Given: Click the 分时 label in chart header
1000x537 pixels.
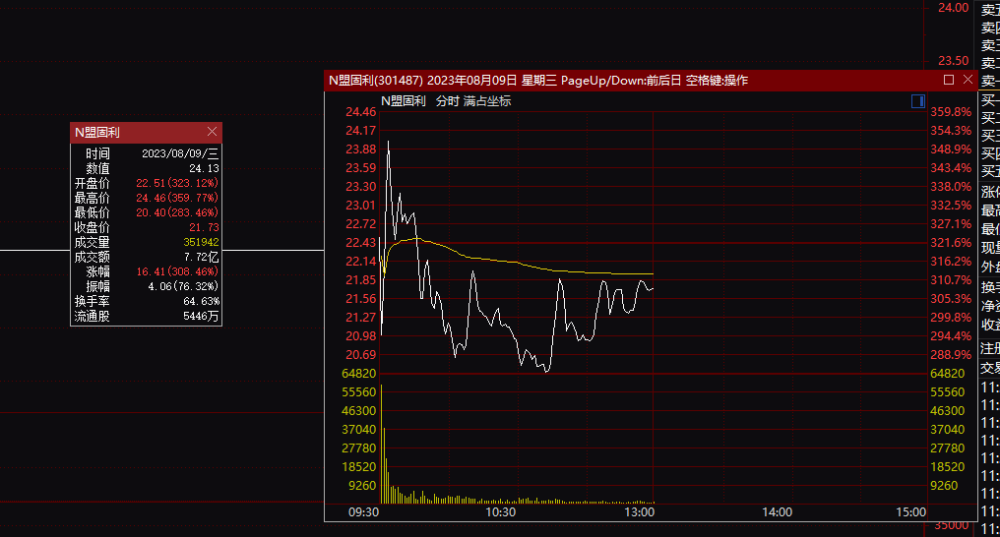Looking at the screenshot, I should tap(447, 101).
